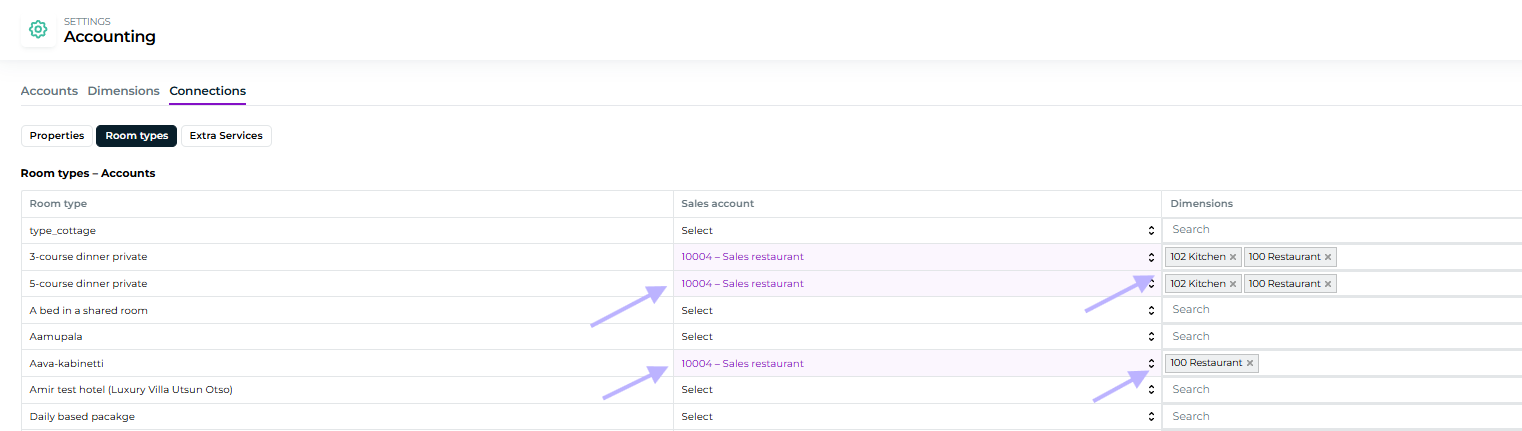Show the Properties connections
Viewport: 1522px width, 431px height.
(57, 136)
